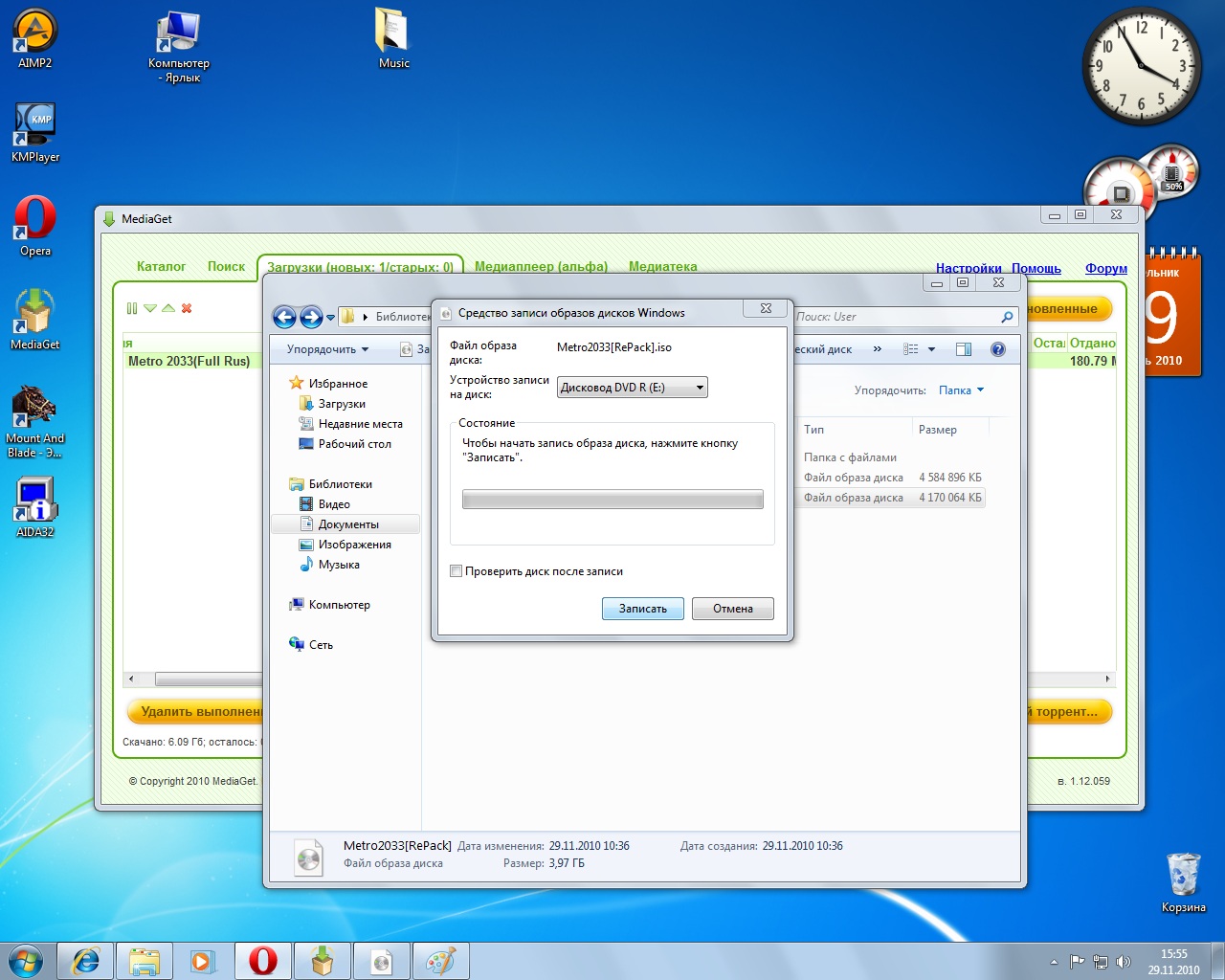Switch to disc burner taskbar button

(x=382, y=961)
